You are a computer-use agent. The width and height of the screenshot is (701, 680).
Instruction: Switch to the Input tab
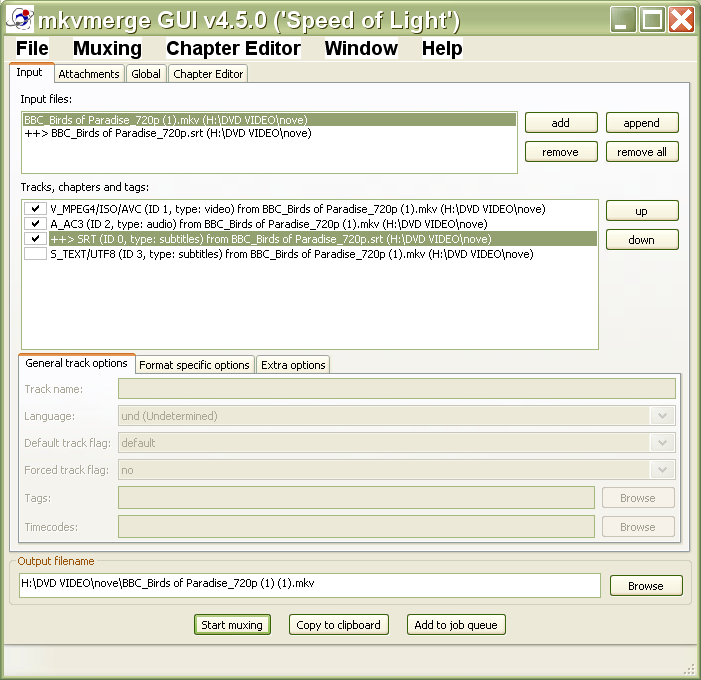(x=30, y=72)
